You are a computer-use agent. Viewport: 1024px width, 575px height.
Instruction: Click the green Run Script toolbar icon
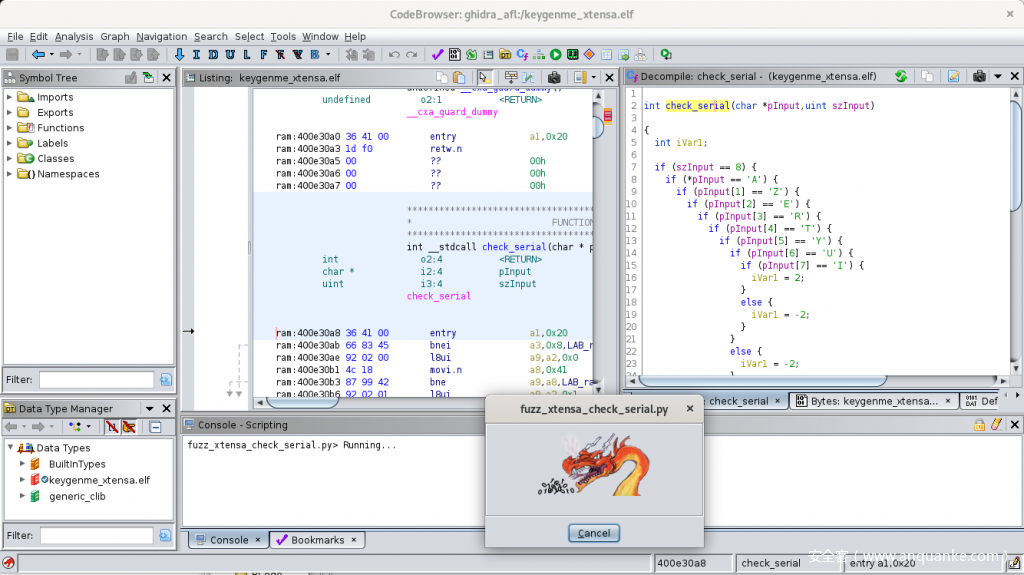pyautogui.click(x=556, y=54)
